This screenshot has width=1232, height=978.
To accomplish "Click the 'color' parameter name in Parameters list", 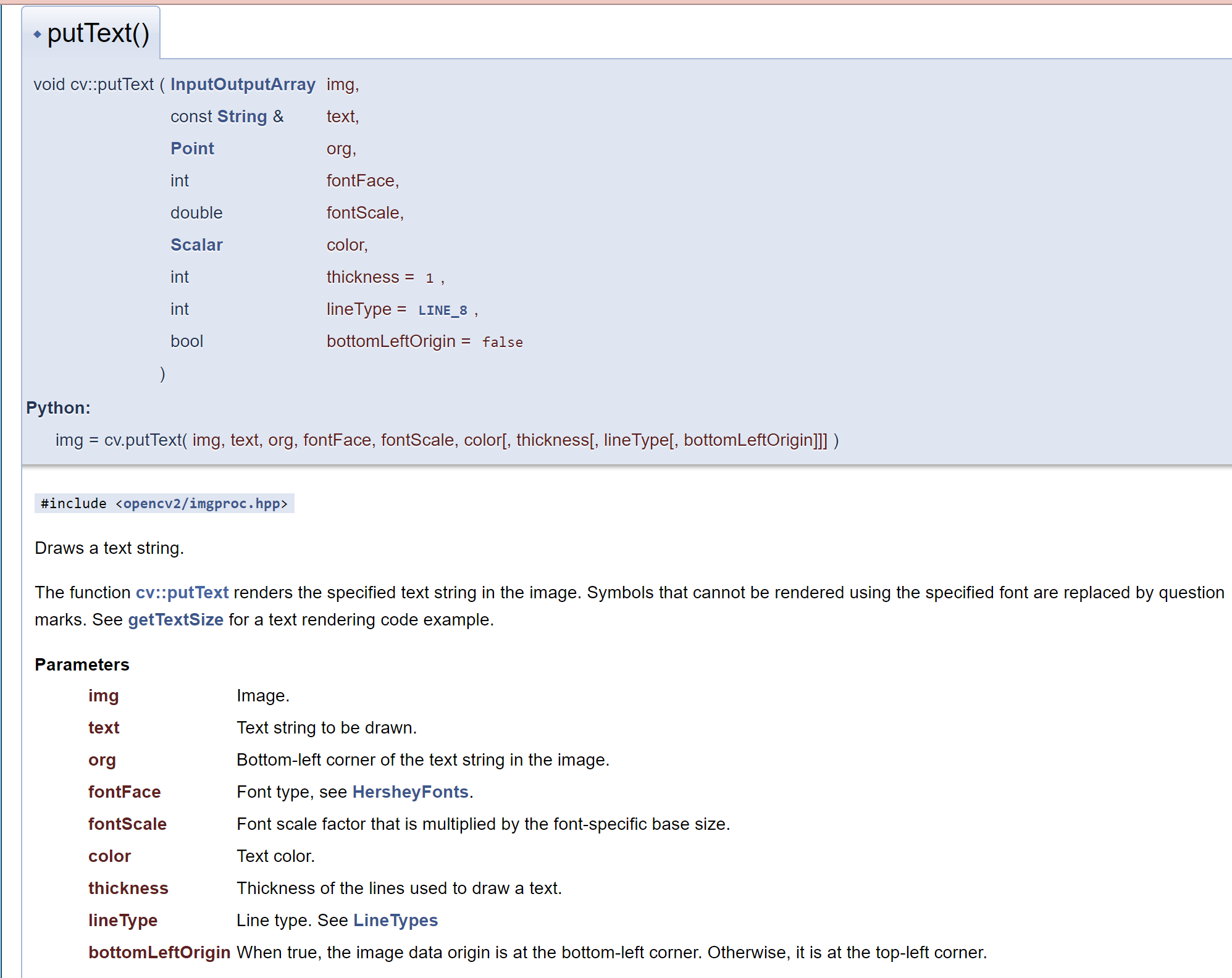I will click(x=109, y=856).
